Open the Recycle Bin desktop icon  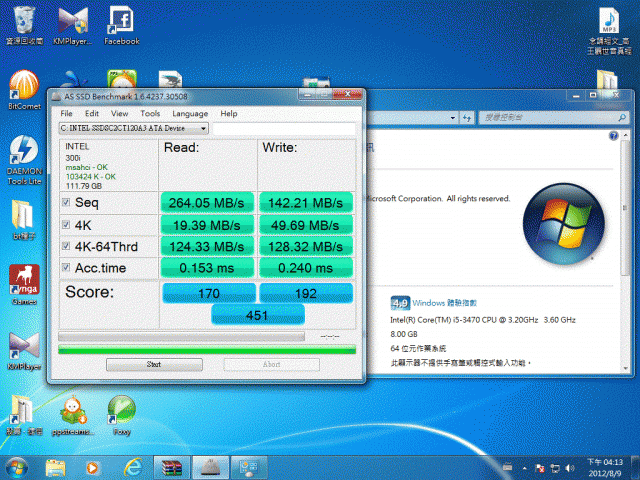[x=24, y=24]
